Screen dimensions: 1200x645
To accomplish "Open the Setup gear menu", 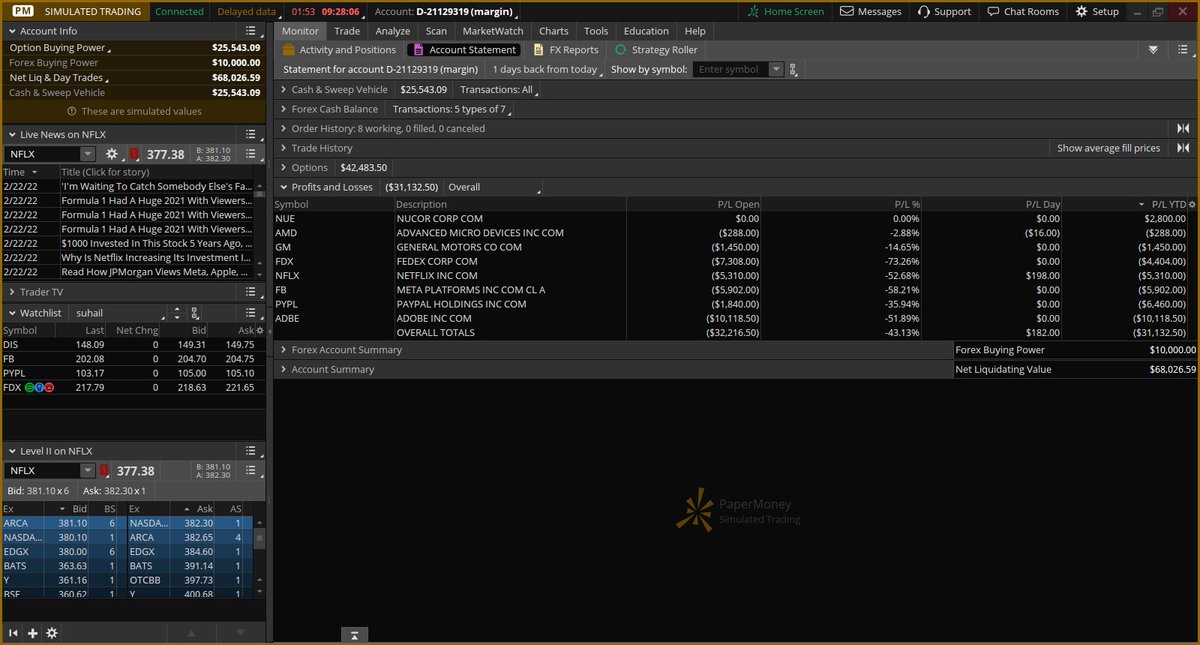I will (1097, 11).
